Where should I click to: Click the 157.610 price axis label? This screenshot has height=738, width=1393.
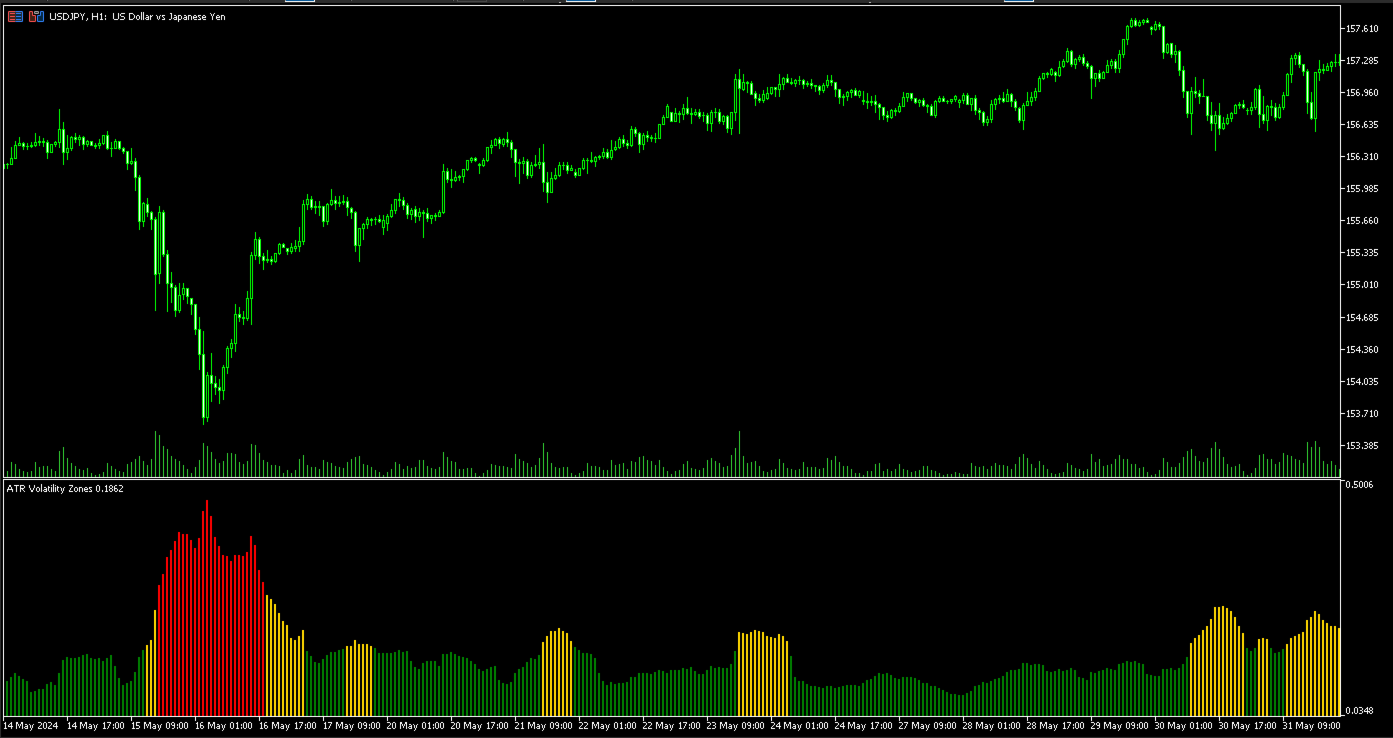point(1363,28)
